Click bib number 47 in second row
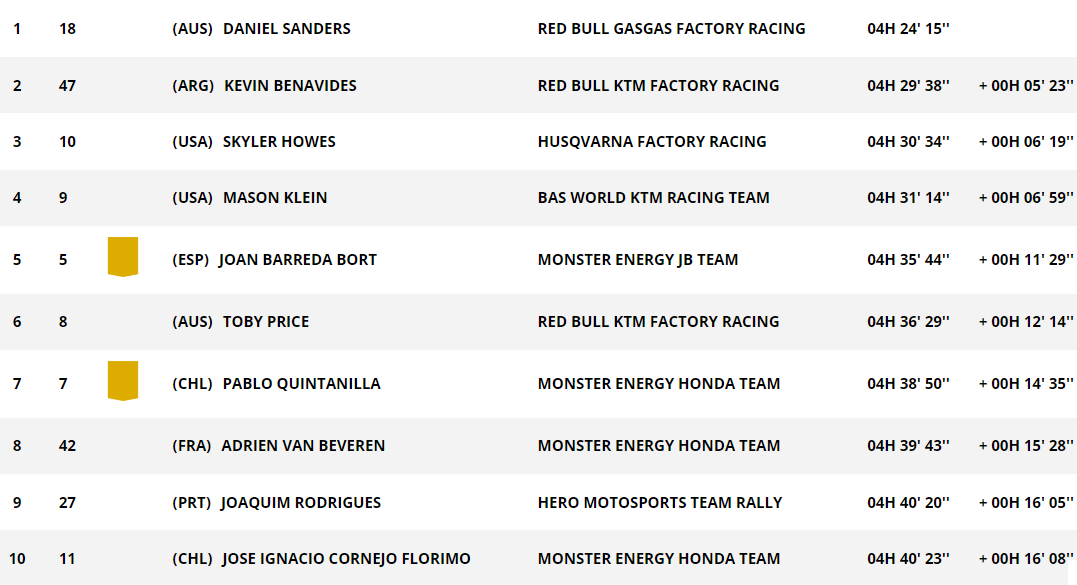The height and width of the screenshot is (585, 1077). (67, 86)
